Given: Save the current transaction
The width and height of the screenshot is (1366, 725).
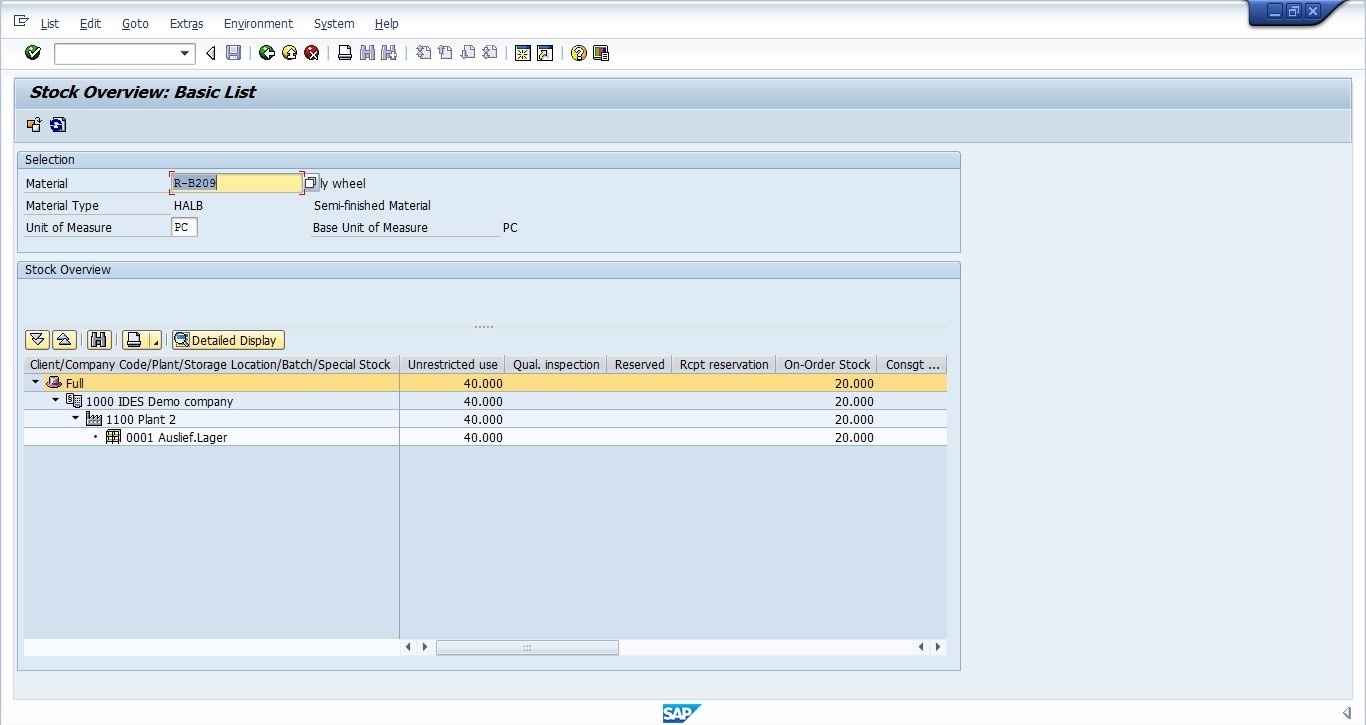Looking at the screenshot, I should coord(233,52).
